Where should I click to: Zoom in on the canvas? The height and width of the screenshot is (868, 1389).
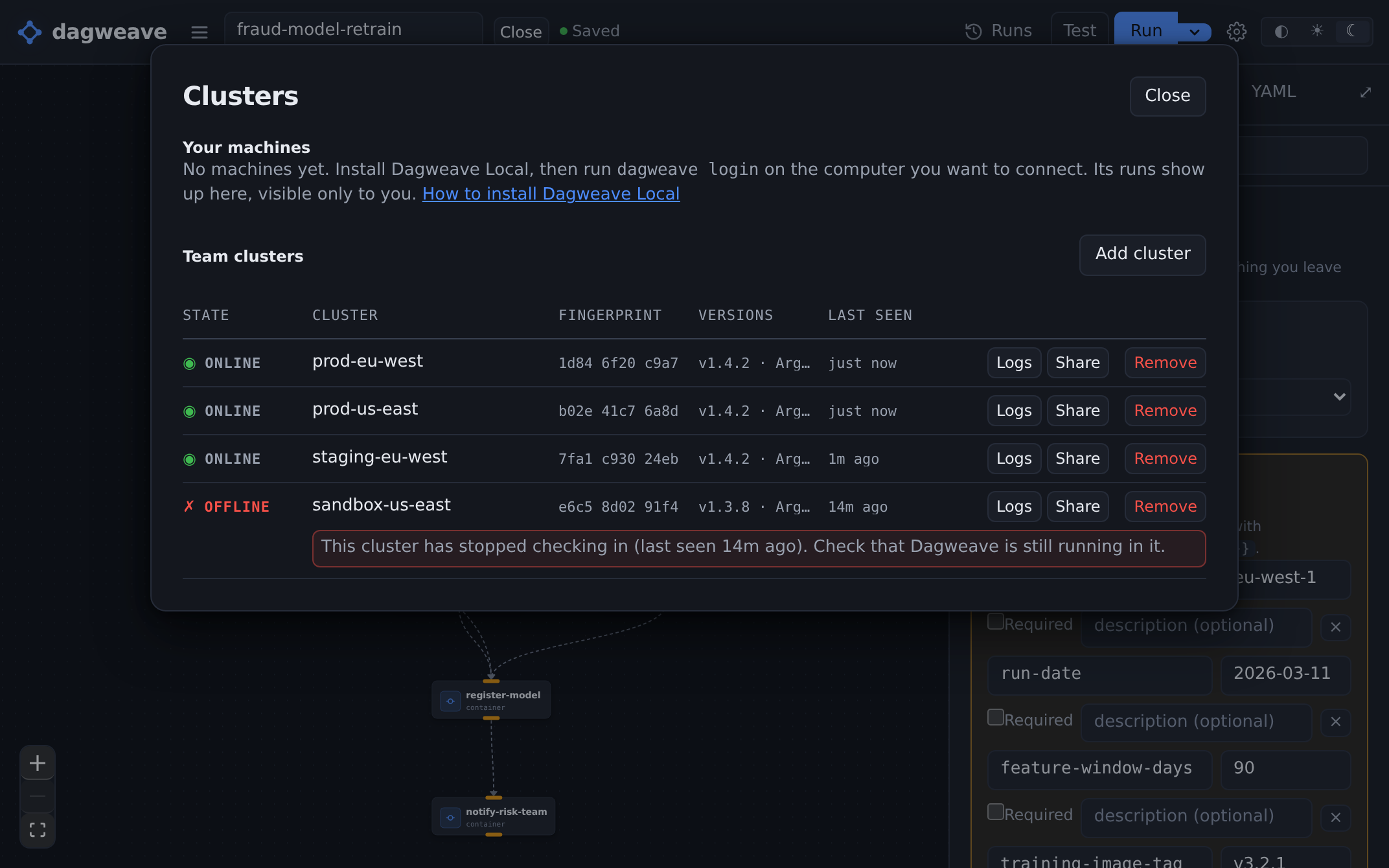38,763
